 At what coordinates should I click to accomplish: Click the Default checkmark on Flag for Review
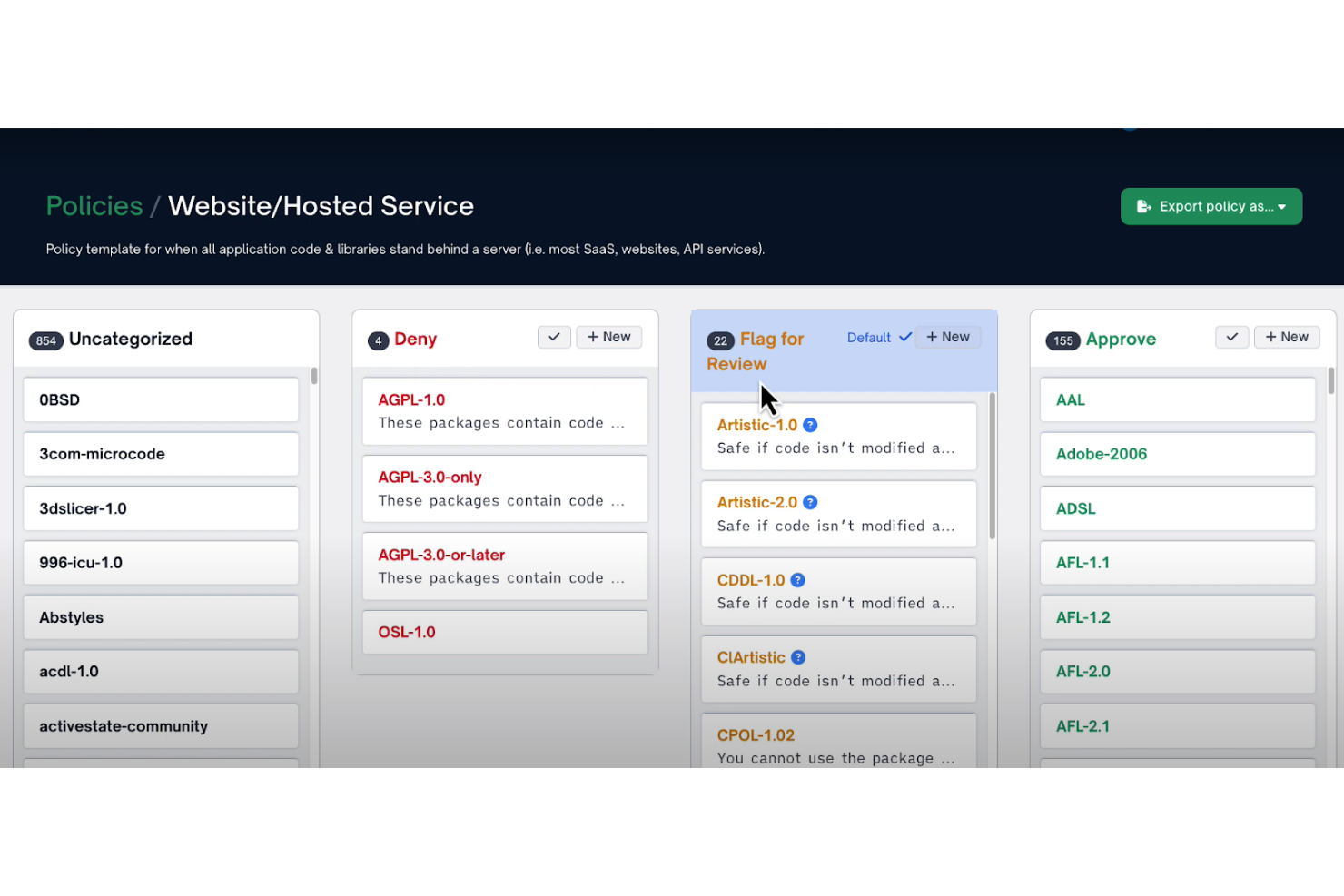pyautogui.click(x=905, y=337)
